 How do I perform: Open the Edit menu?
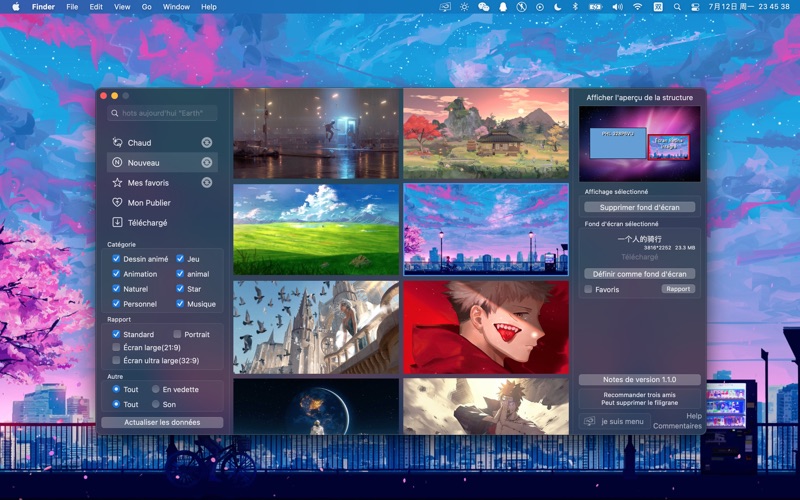pos(96,7)
